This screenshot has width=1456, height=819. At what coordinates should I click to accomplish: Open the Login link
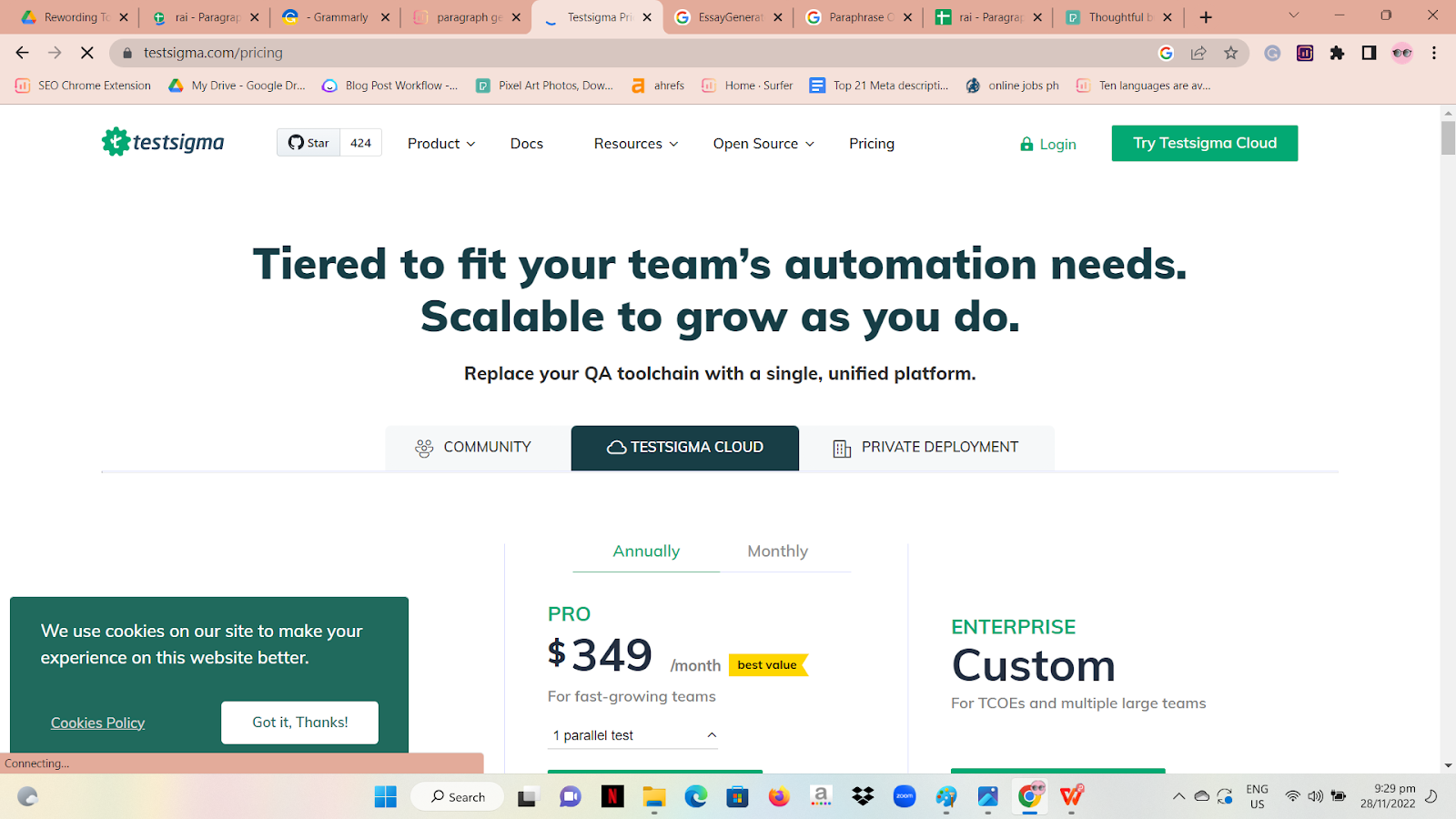[x=1048, y=144]
